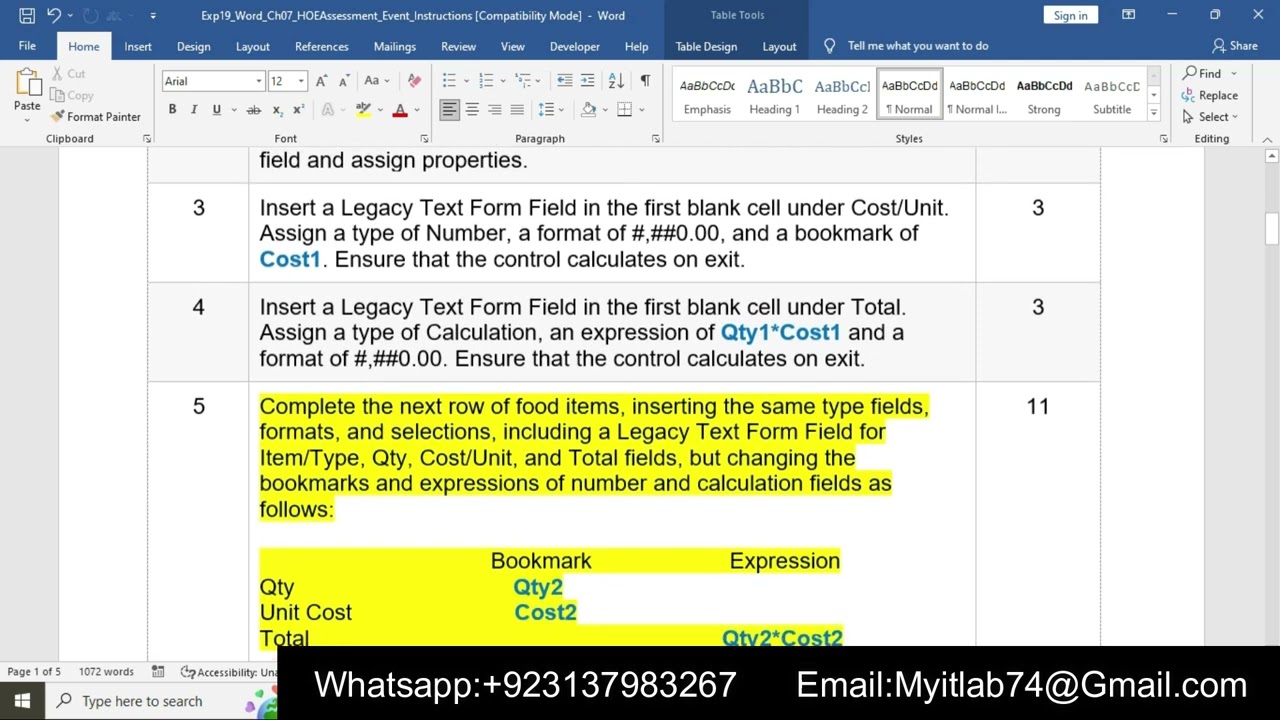
Task: Open Ribbon Display Options
Action: [1128, 15]
